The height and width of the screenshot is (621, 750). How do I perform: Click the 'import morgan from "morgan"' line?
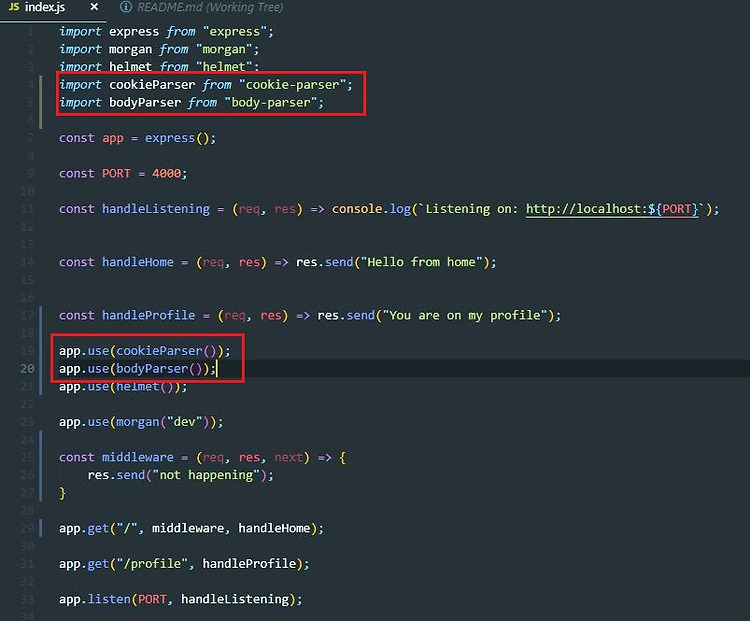pyautogui.click(x=159, y=49)
